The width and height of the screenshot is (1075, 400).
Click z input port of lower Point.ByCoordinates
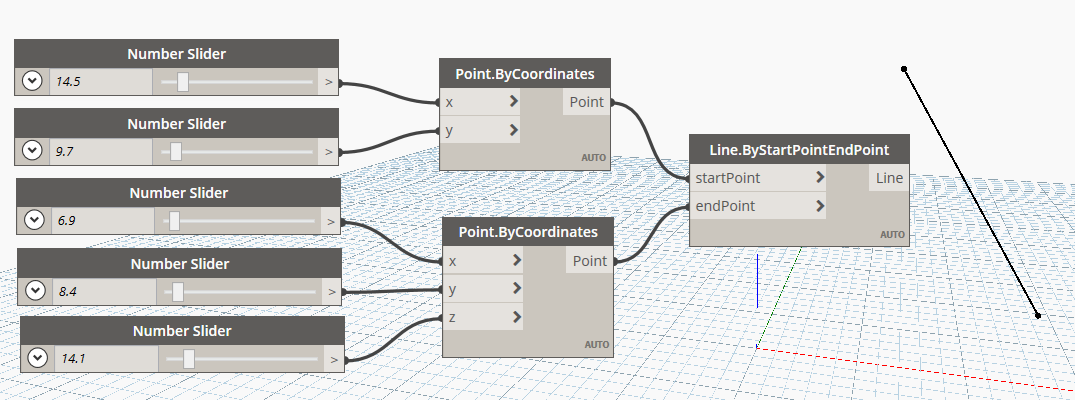coord(483,317)
